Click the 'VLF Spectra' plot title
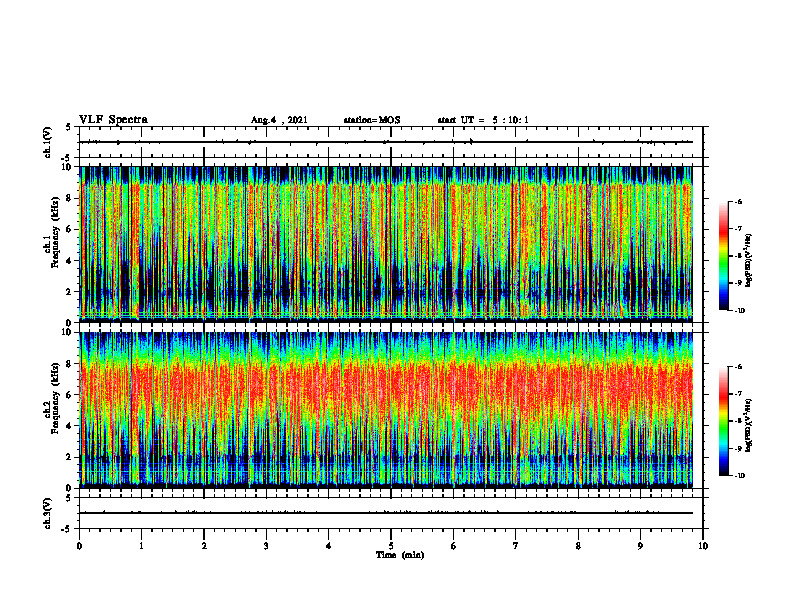792x612 pixels. click(x=113, y=120)
